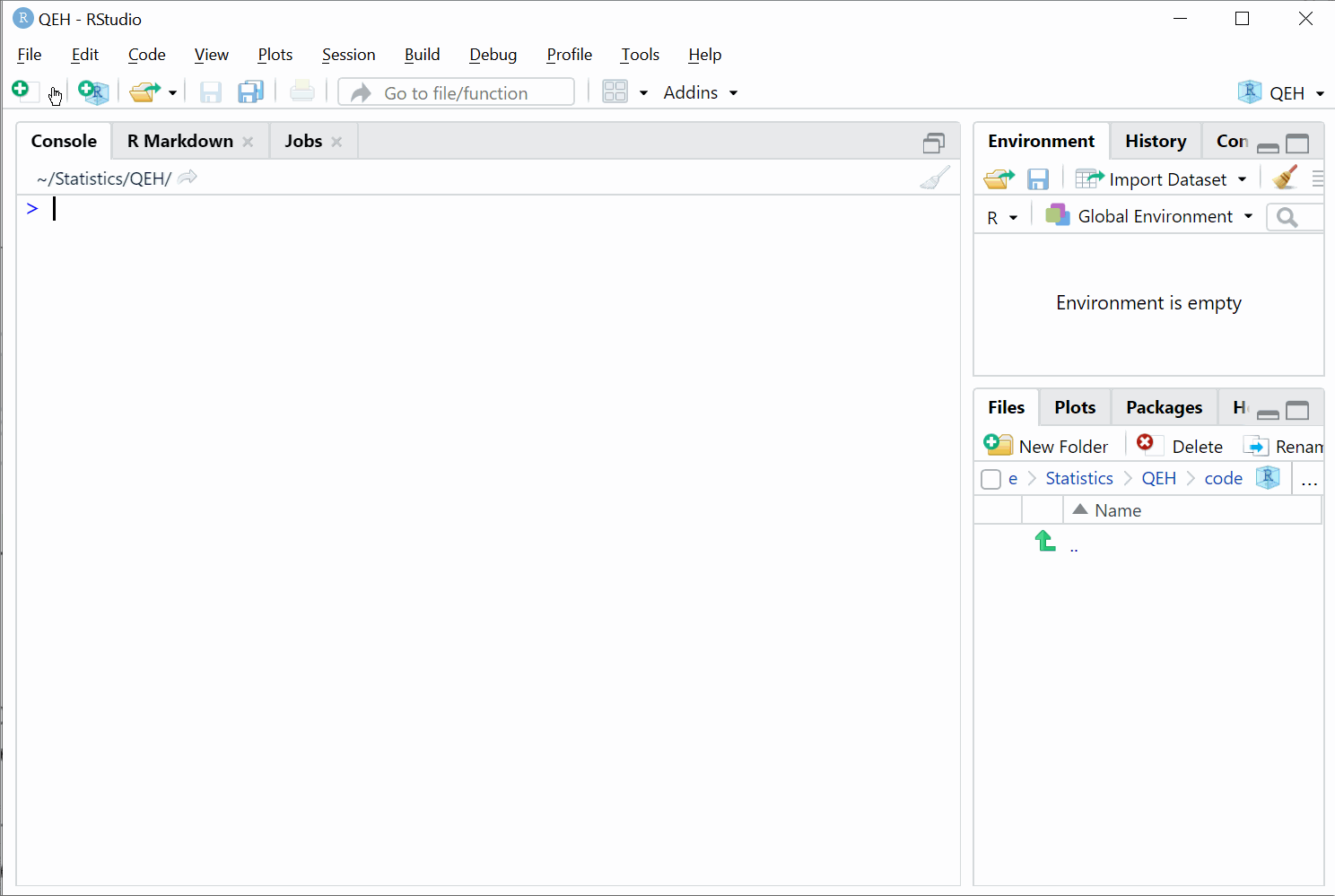Clear environment objects broom icon
Image resolution: width=1335 pixels, height=896 pixels.
[x=1285, y=178]
